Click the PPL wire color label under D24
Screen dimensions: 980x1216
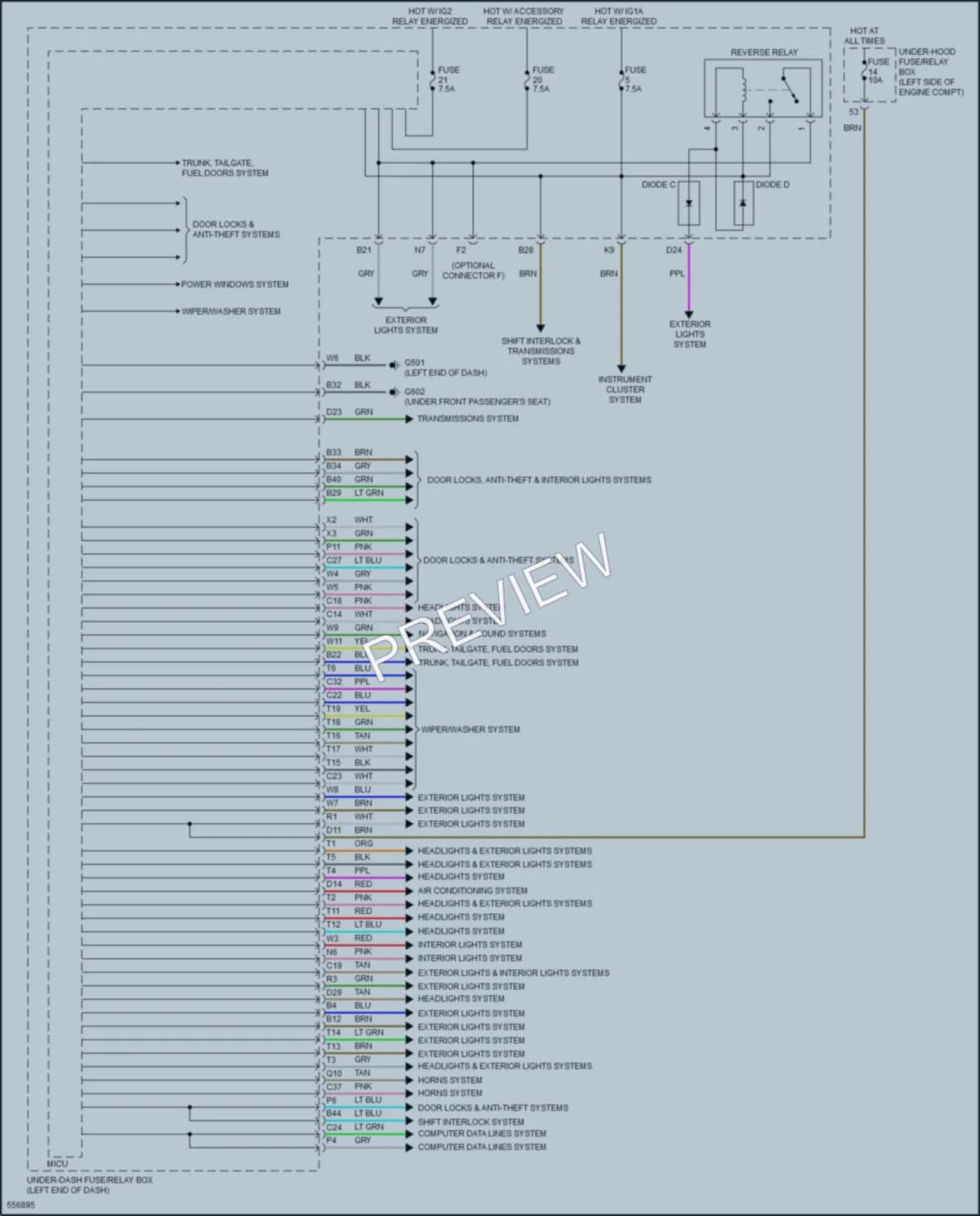[x=677, y=274]
